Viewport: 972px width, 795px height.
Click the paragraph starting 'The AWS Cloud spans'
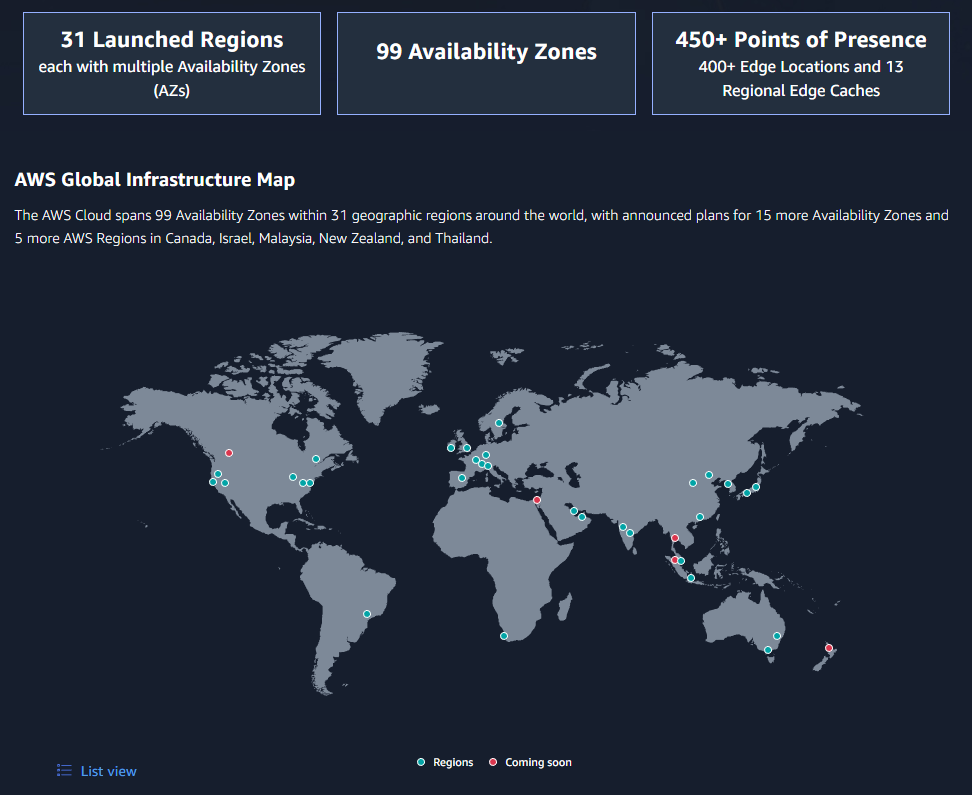click(482, 227)
